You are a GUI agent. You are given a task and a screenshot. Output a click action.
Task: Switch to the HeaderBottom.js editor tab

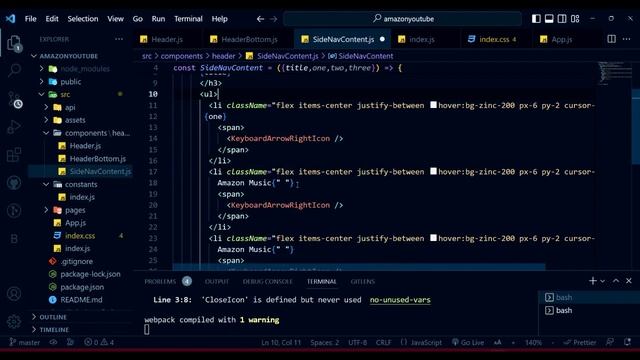(x=249, y=39)
